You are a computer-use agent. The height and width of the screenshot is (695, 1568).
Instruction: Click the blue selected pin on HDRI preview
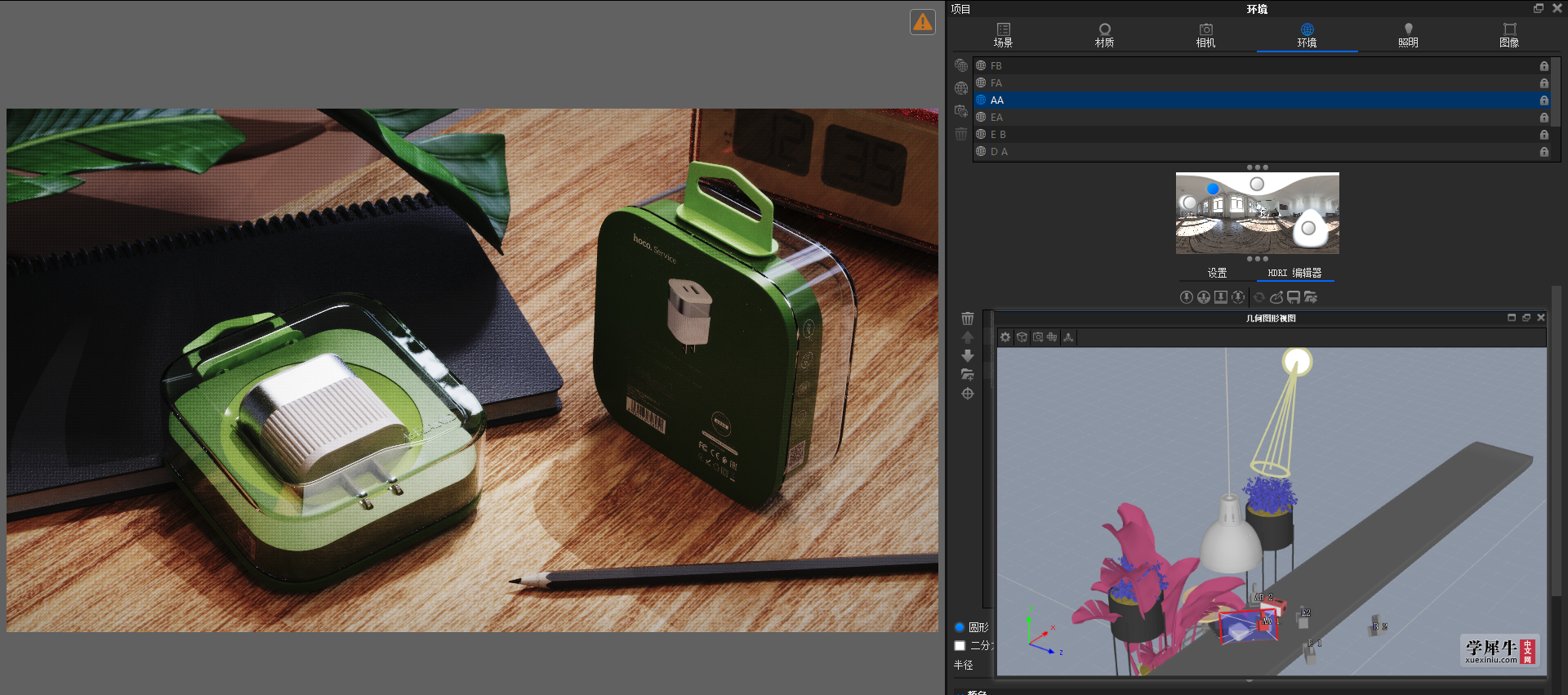(1213, 189)
